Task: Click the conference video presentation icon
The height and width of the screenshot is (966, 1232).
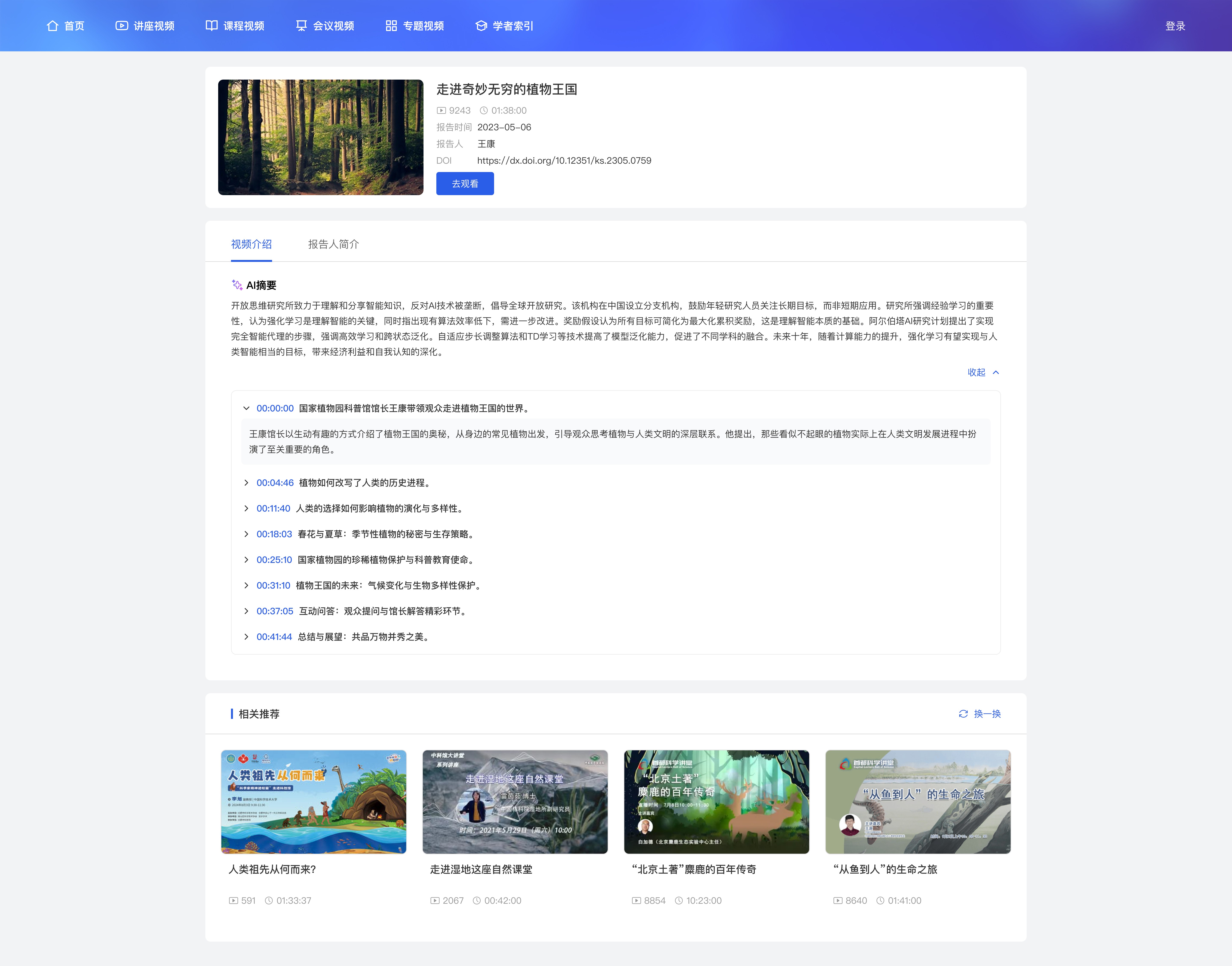Action: tap(301, 26)
